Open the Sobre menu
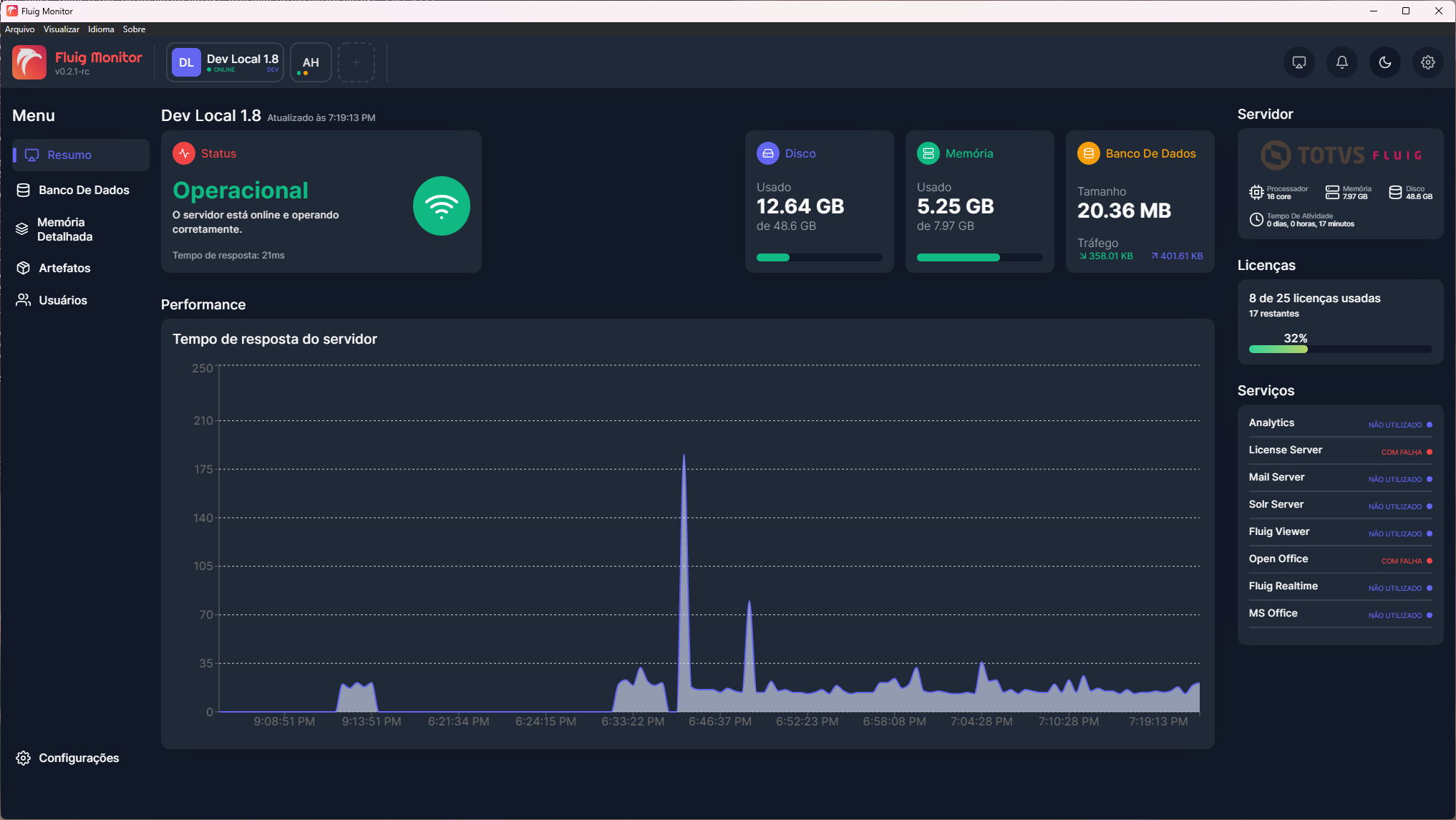Image resolution: width=1456 pixels, height=820 pixels. 134,29
